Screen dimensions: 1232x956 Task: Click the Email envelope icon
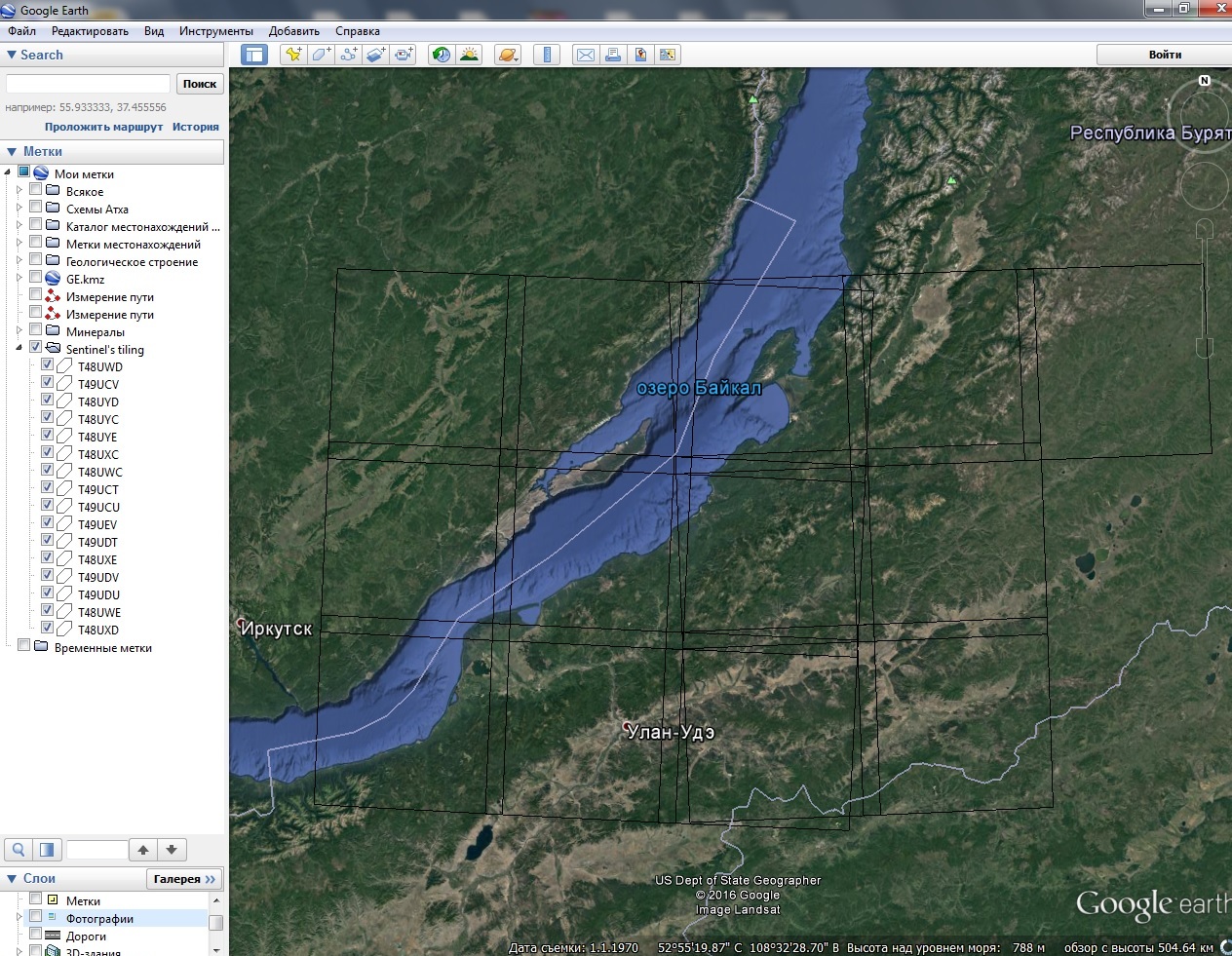coord(586,55)
